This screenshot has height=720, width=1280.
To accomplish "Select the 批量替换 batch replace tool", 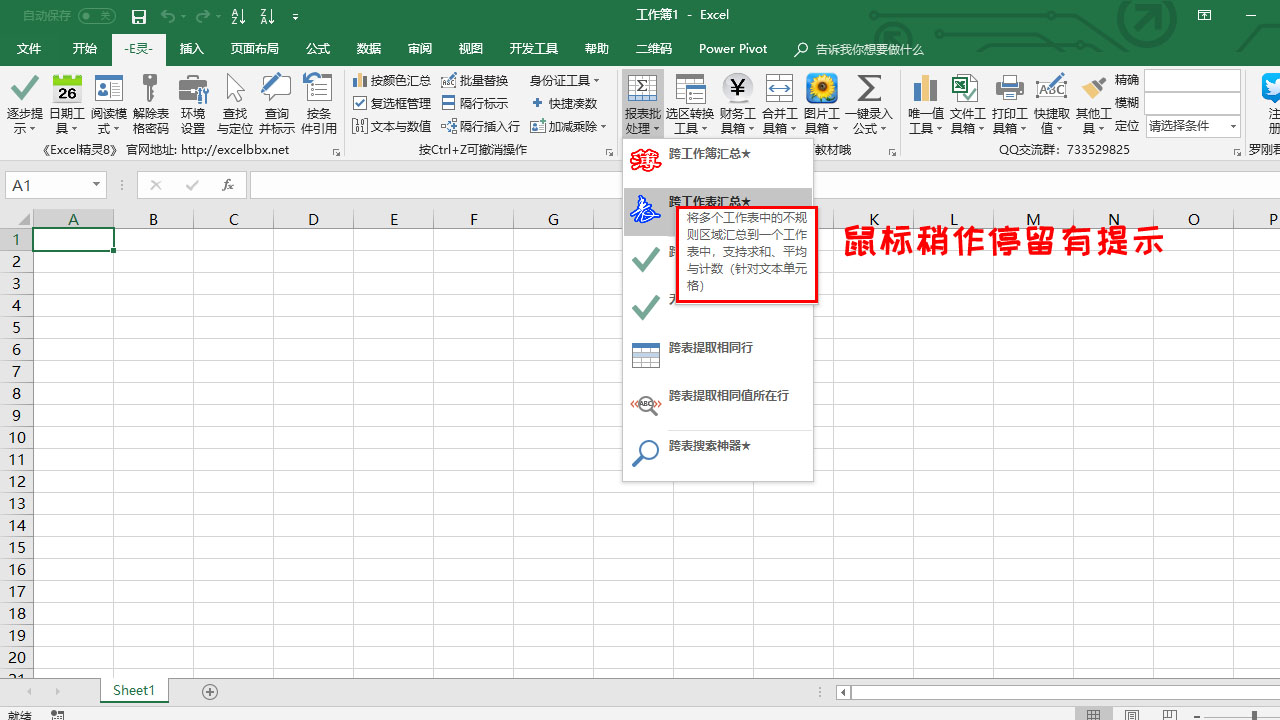I will [x=475, y=80].
